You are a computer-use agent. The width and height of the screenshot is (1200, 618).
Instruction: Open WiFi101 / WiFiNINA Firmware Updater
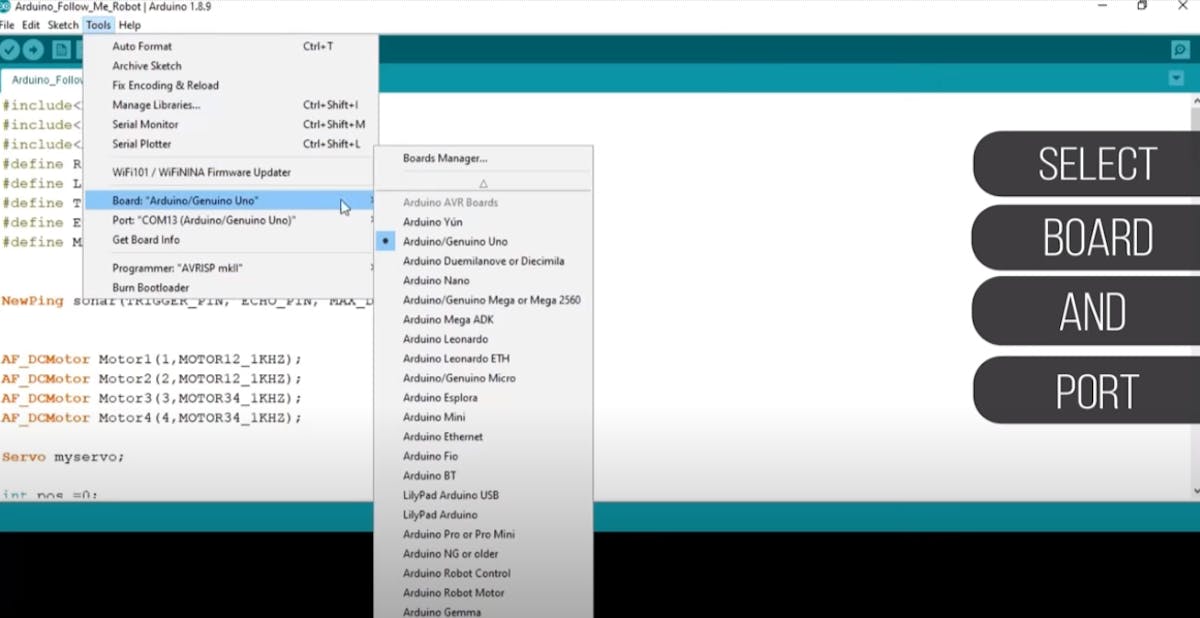pos(231,172)
